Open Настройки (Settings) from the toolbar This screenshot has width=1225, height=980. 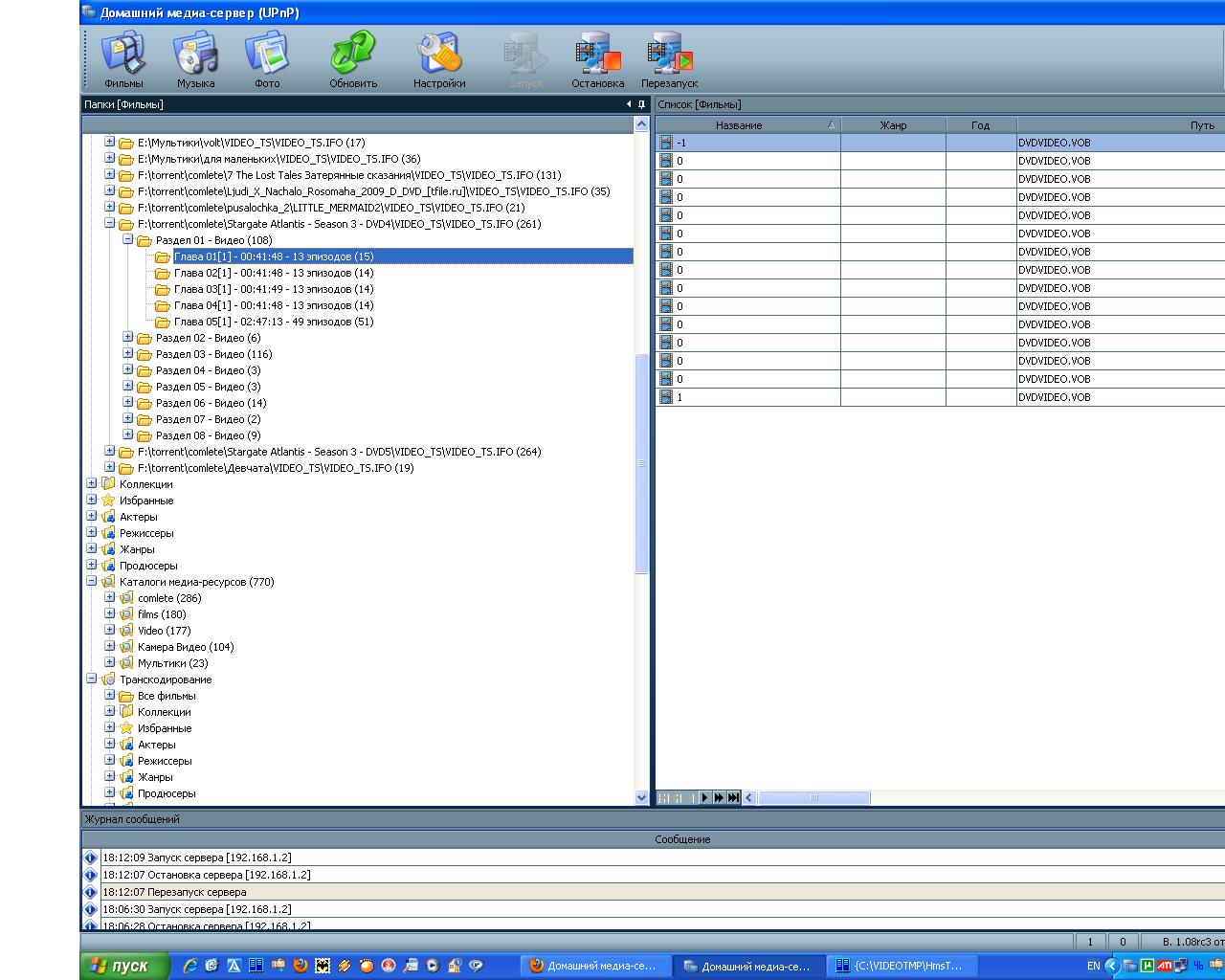(x=439, y=59)
